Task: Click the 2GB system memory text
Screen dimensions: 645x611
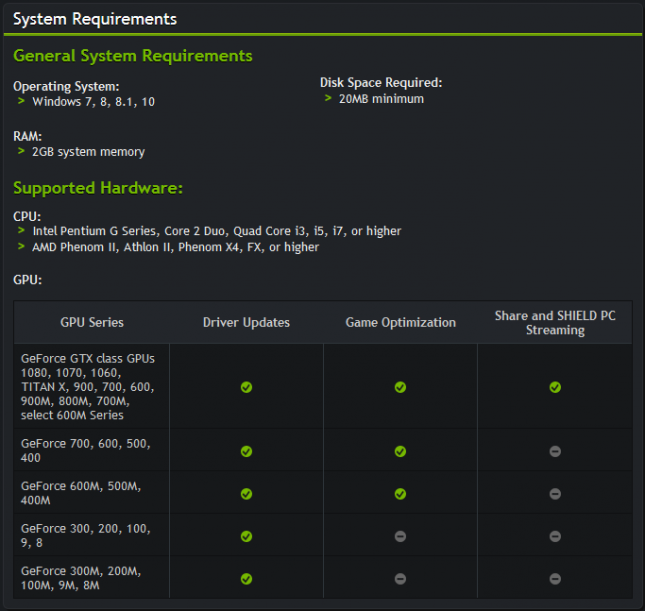Action: click(x=88, y=152)
